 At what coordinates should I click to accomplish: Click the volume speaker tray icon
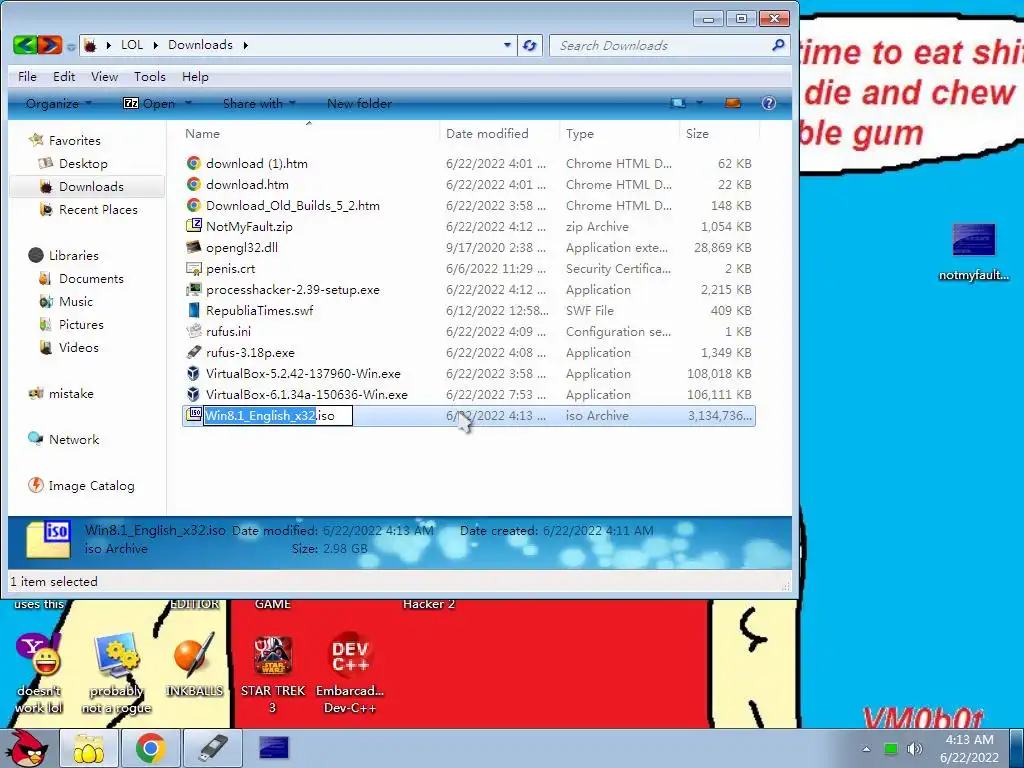[915, 749]
